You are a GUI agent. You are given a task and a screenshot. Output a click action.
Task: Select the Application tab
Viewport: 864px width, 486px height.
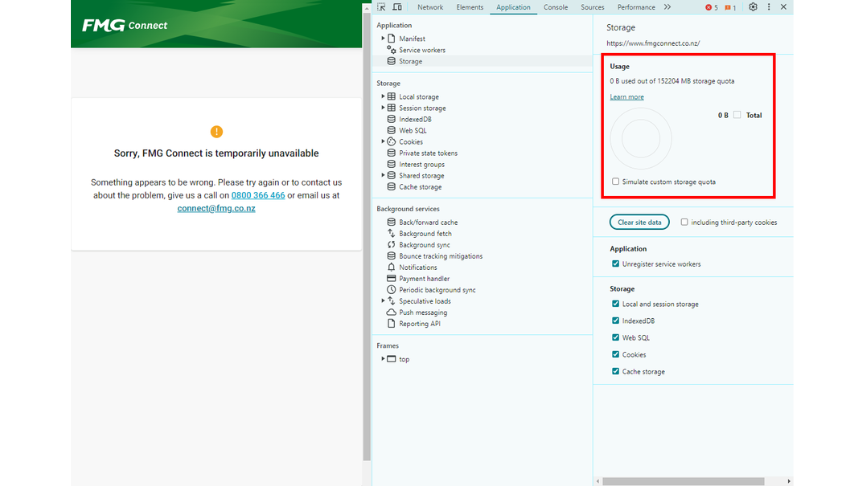513,7
